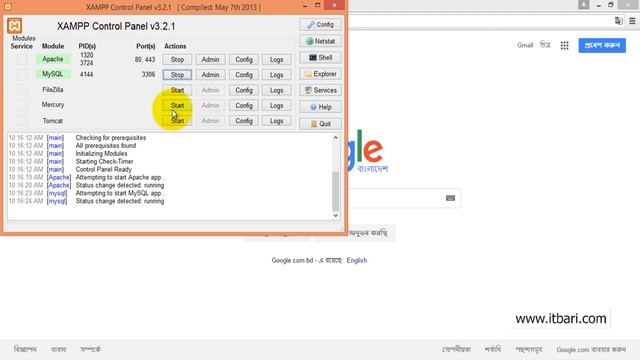Open XAMPP Help button
640x360 pixels.
pos(320,107)
